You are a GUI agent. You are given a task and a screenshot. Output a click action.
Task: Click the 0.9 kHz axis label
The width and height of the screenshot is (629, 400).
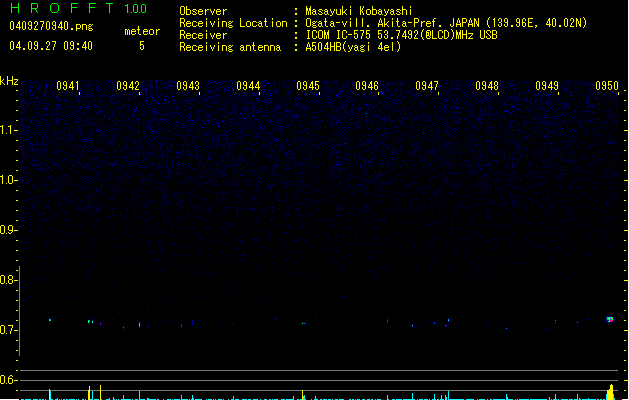[8, 230]
